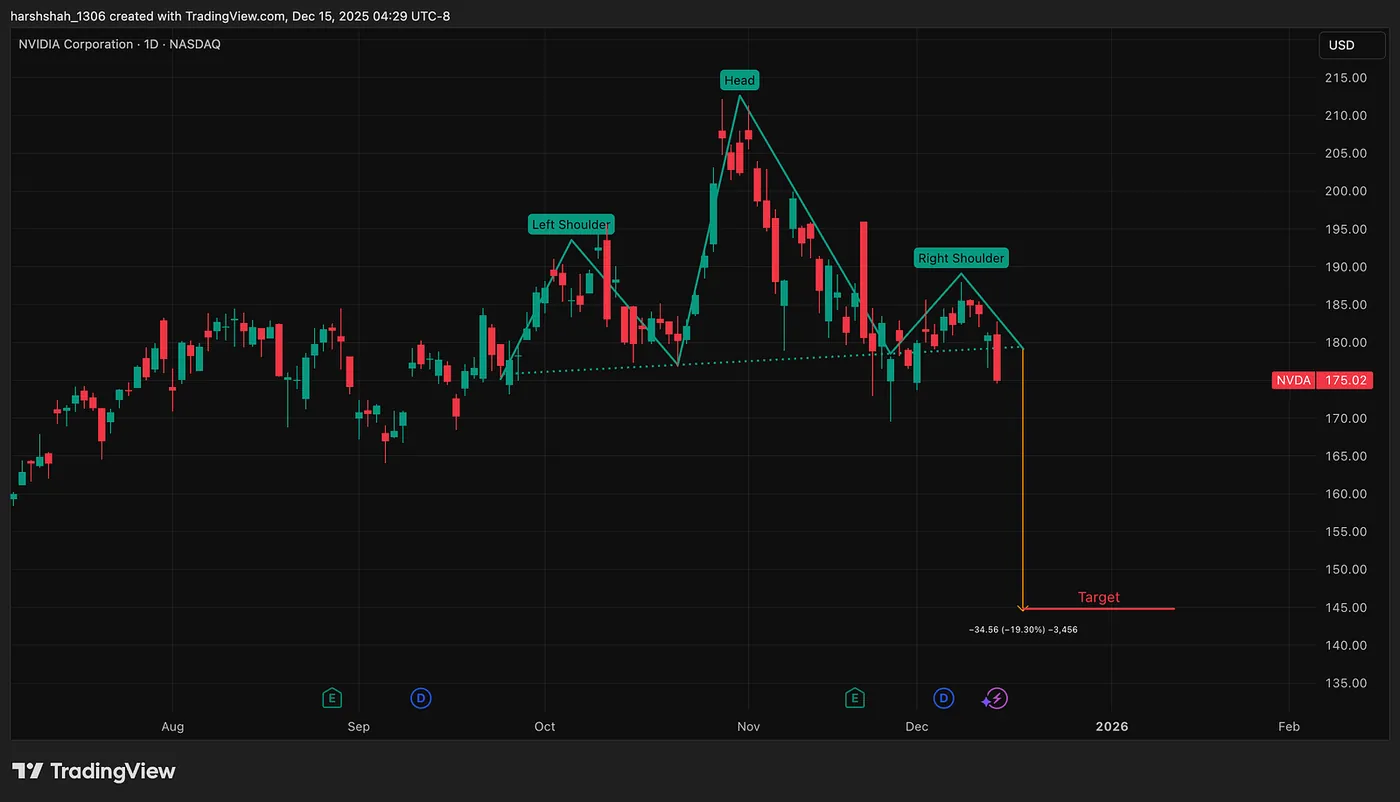1400x802 pixels.
Task: Click the Aug label on time axis
Action: click(x=173, y=726)
